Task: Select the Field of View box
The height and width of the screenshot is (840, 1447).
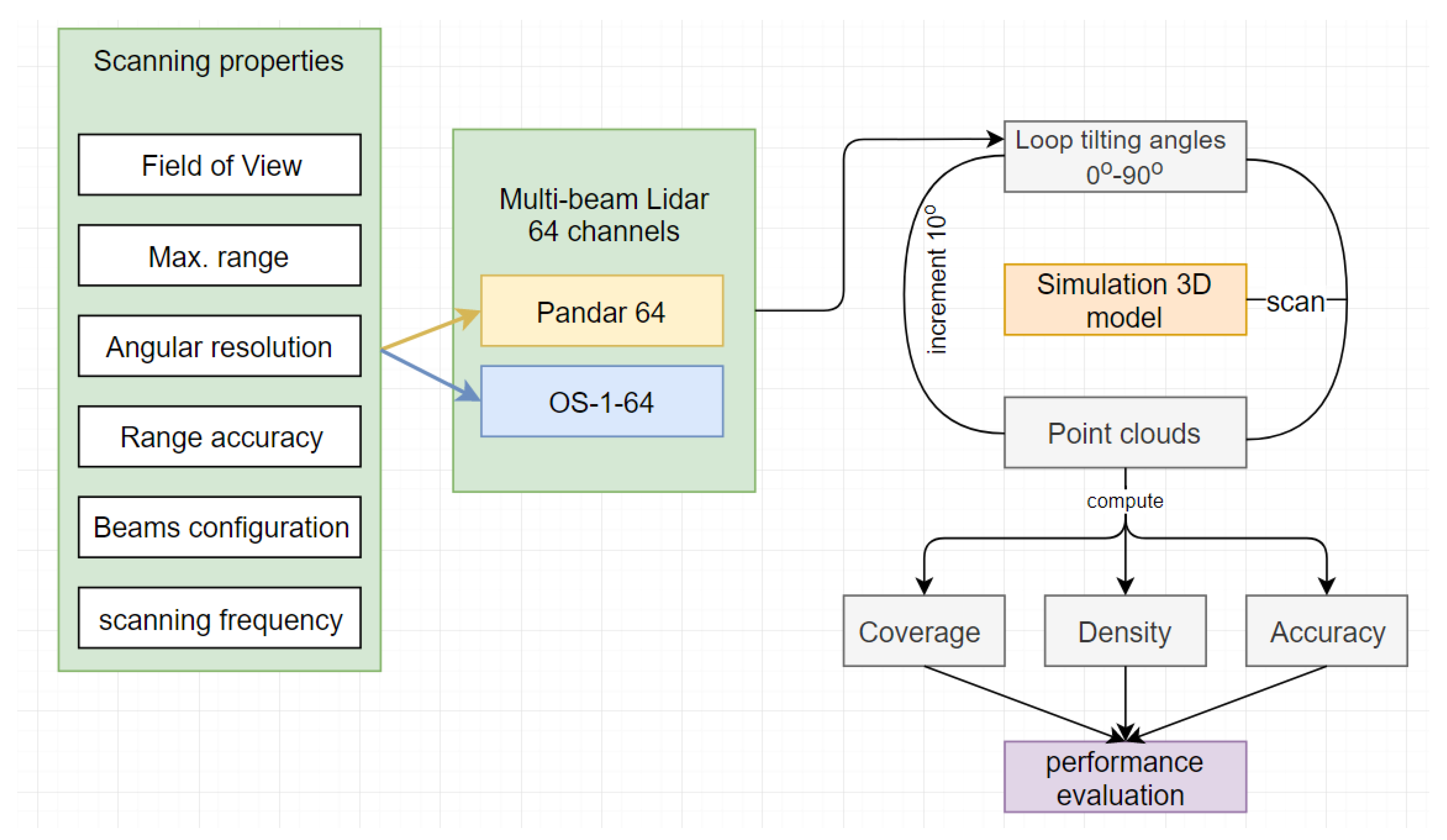Action: click(219, 165)
